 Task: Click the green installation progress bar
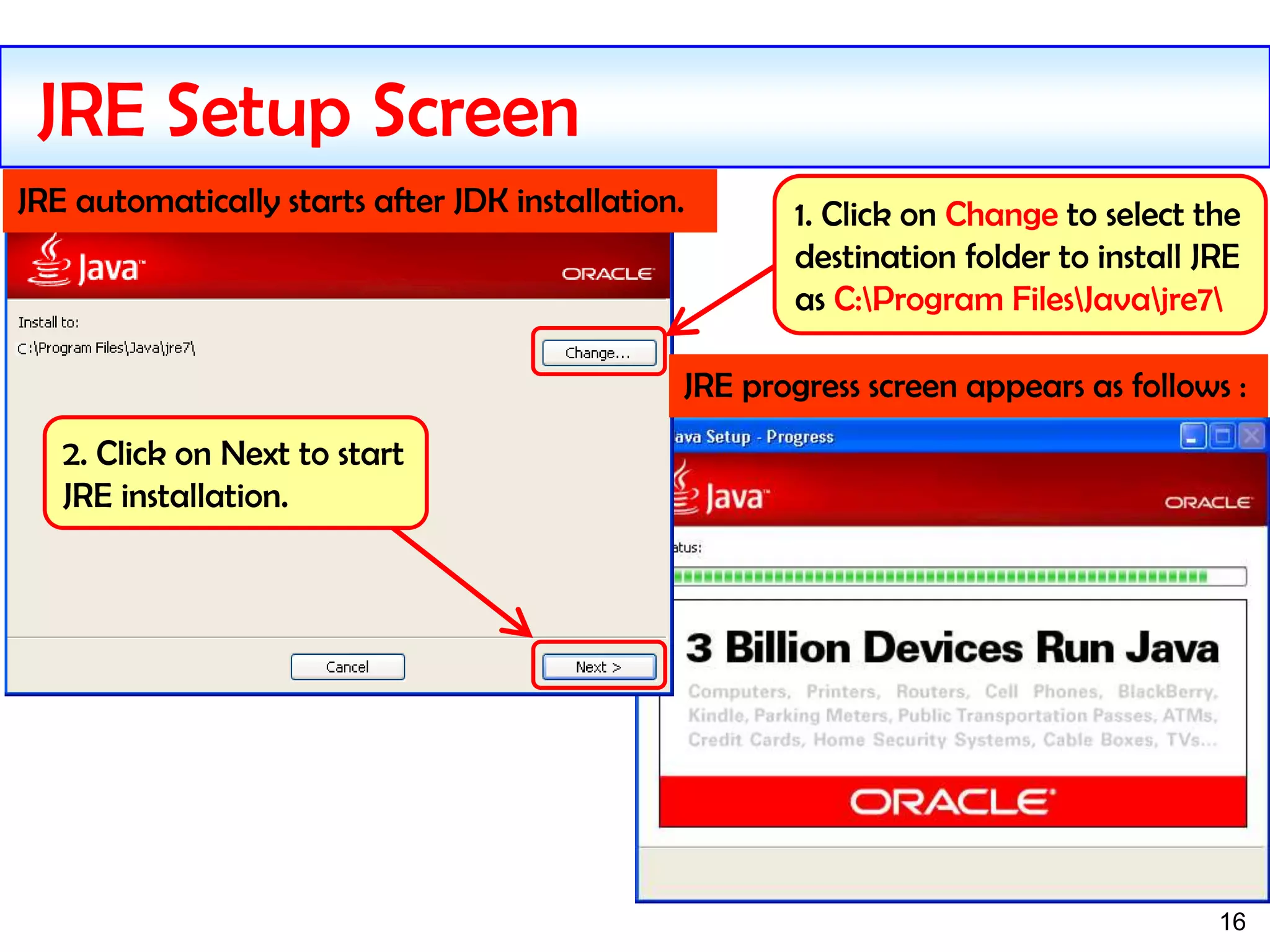[939, 577]
